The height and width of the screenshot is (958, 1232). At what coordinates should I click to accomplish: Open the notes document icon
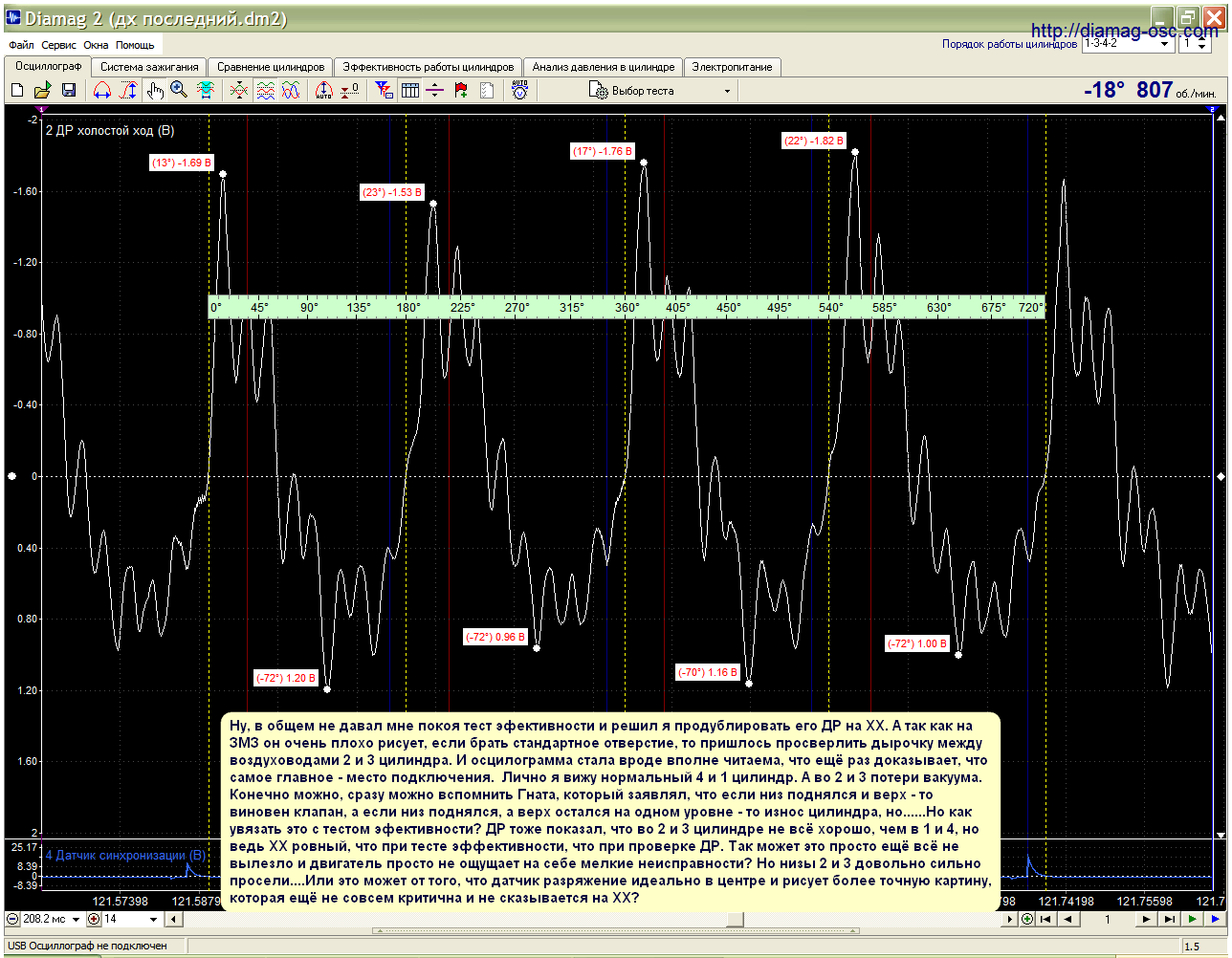pos(487,90)
